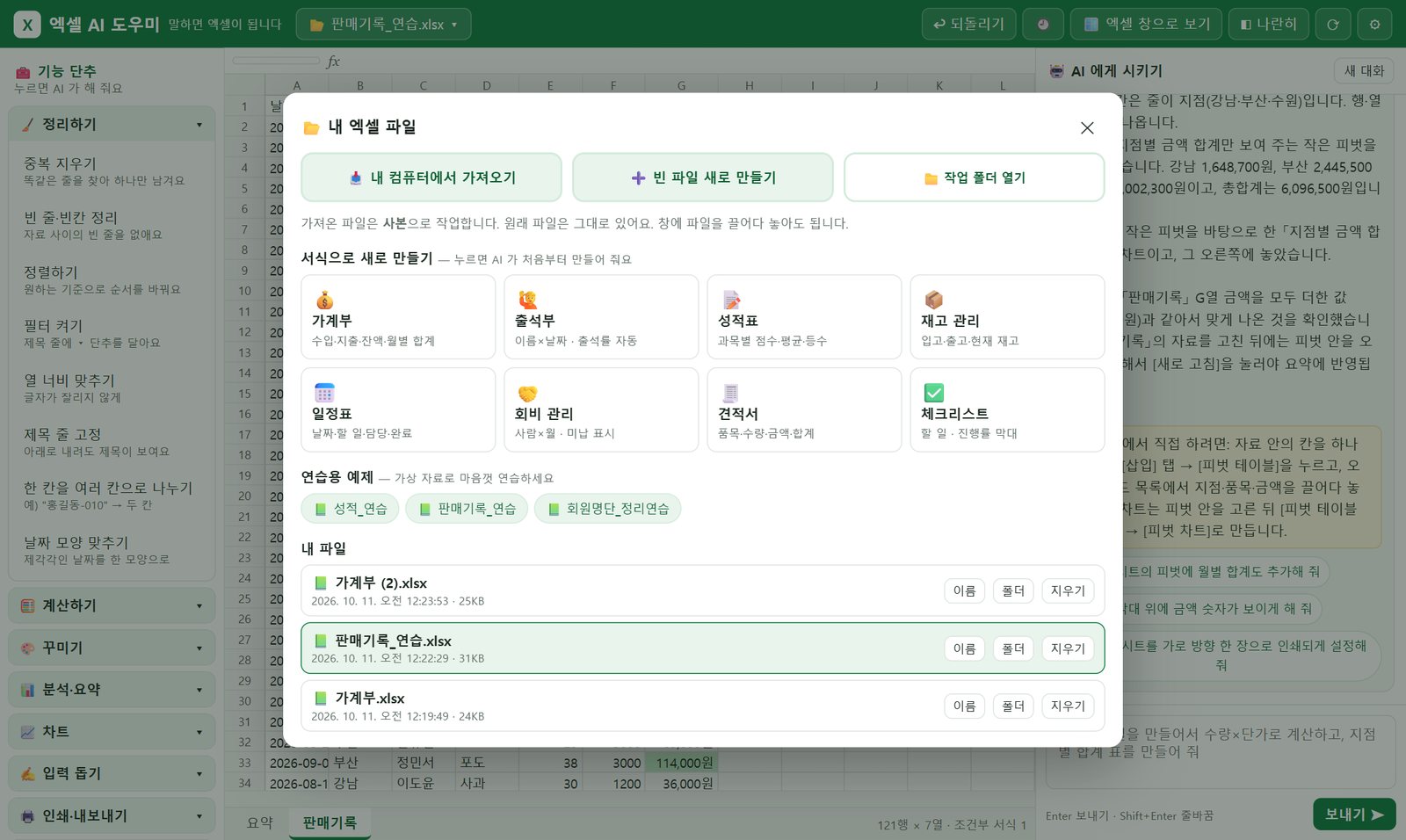Click 지우기 for 가계부 (2).xlsx
Viewport: 1406px width, 840px height.
pos(1068,591)
